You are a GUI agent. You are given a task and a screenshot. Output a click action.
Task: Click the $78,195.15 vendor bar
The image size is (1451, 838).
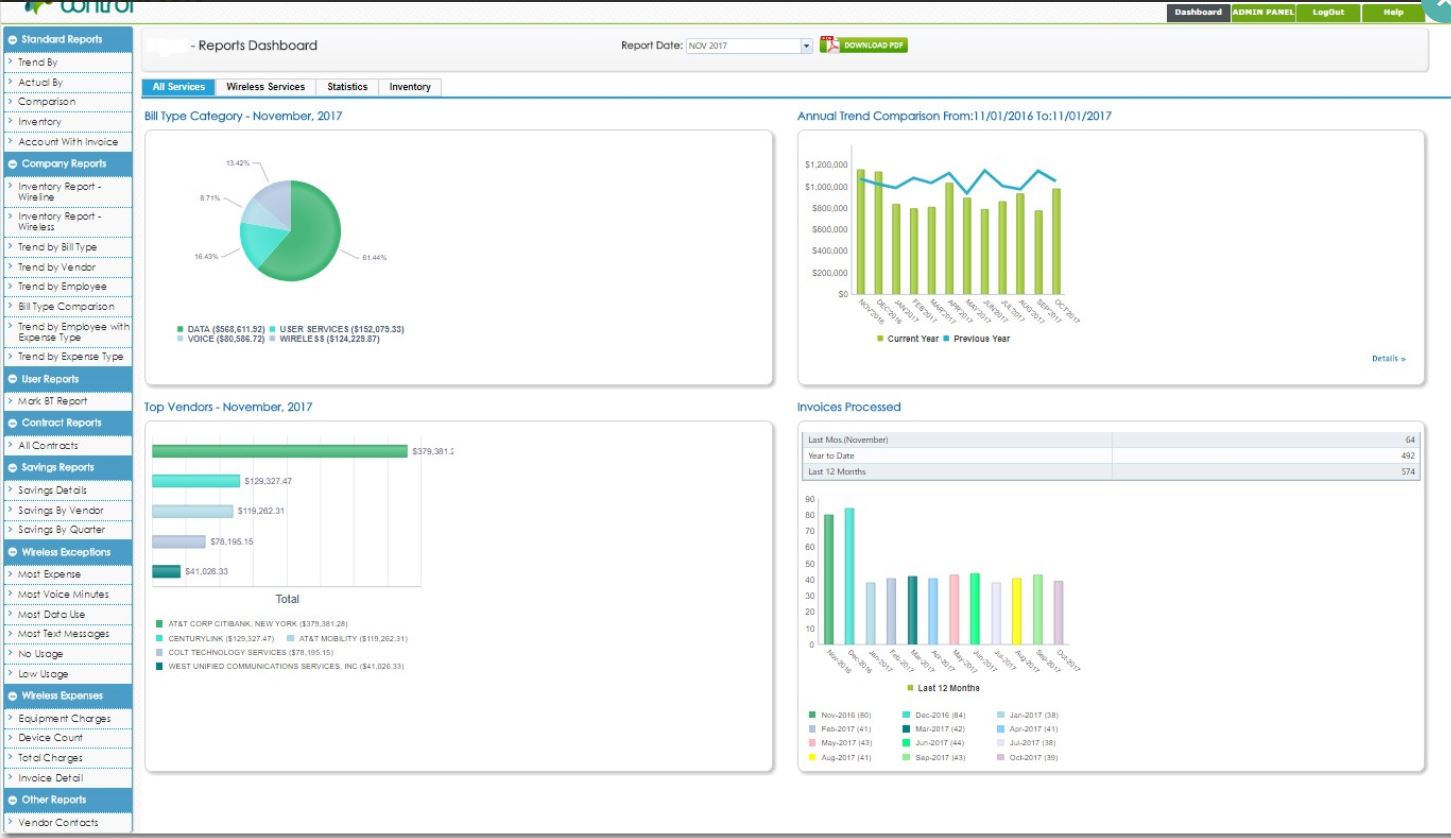(x=179, y=542)
